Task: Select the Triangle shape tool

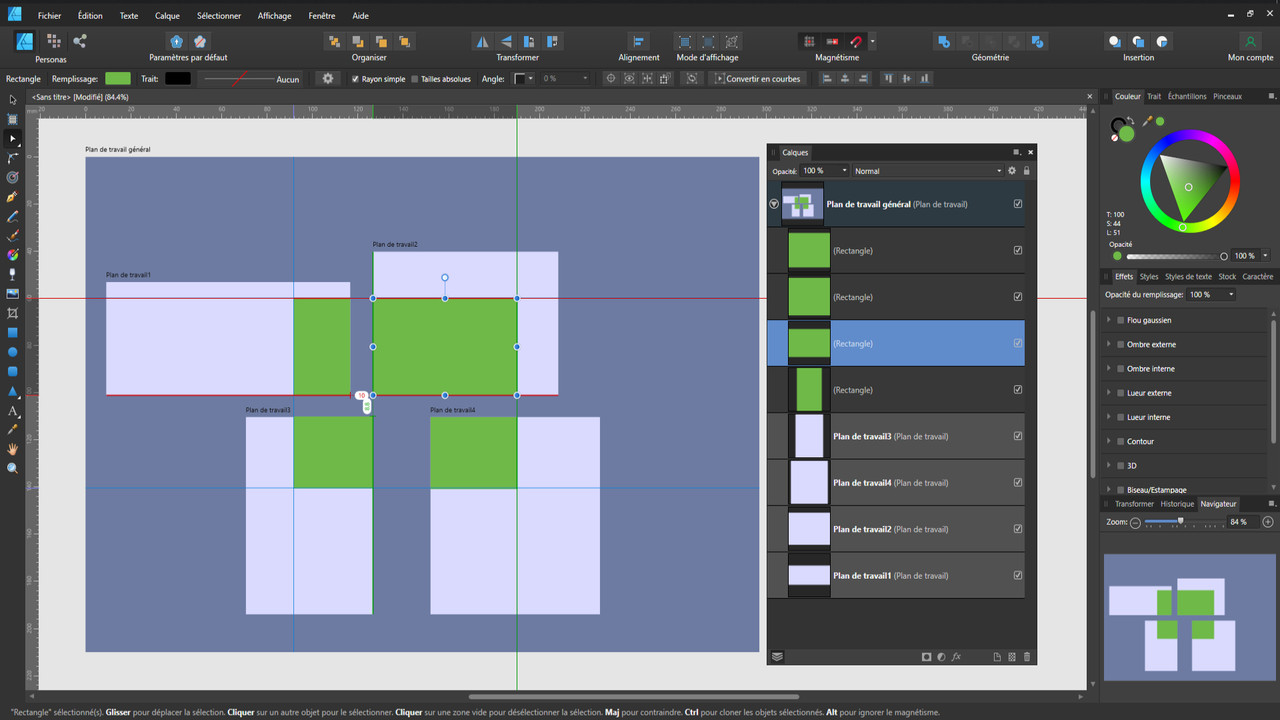Action: point(13,391)
